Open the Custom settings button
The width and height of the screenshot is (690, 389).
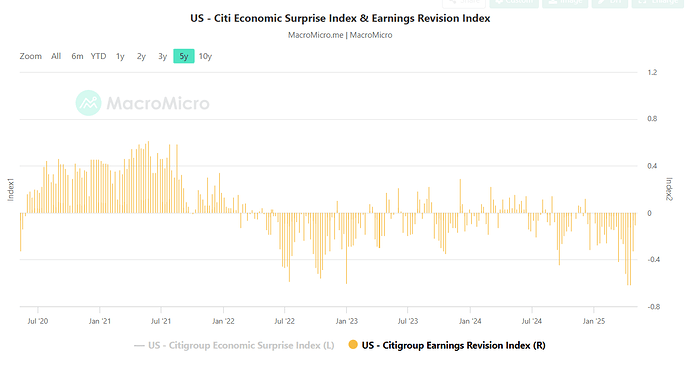(x=514, y=3)
